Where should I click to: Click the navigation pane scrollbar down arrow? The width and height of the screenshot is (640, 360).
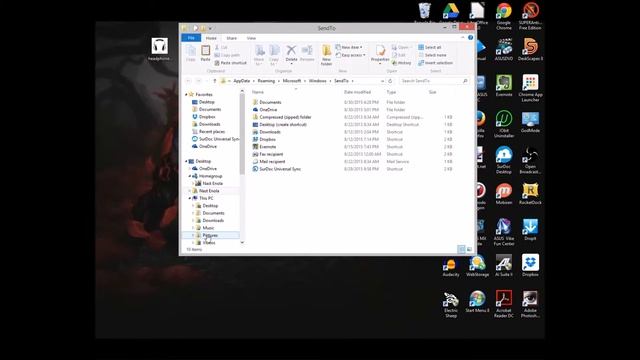pos(242,242)
